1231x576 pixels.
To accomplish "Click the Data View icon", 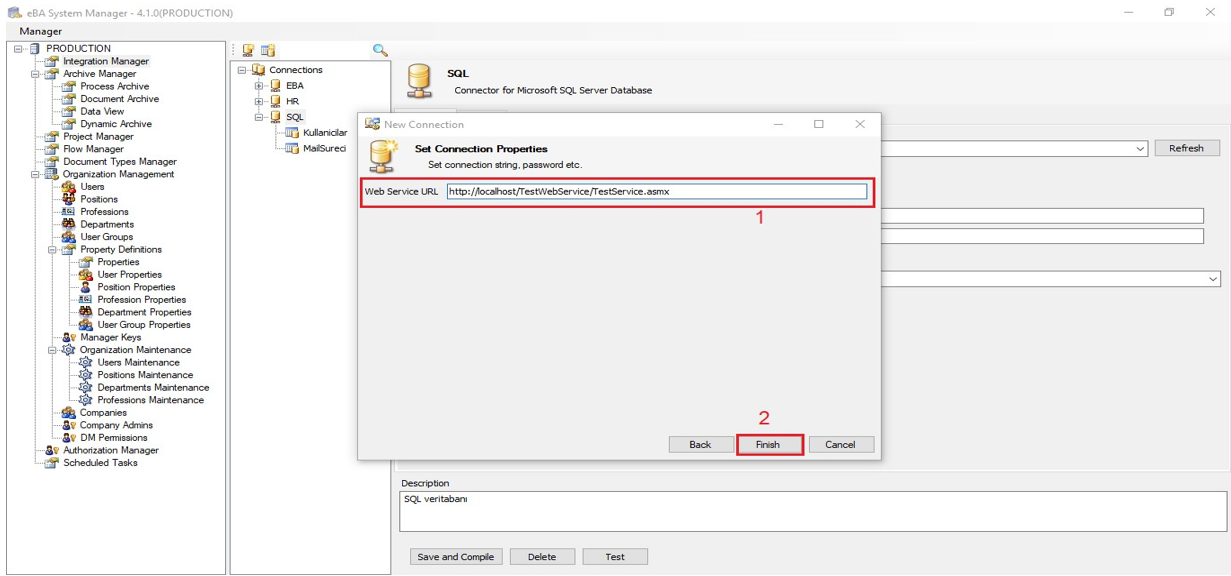I will pos(69,111).
